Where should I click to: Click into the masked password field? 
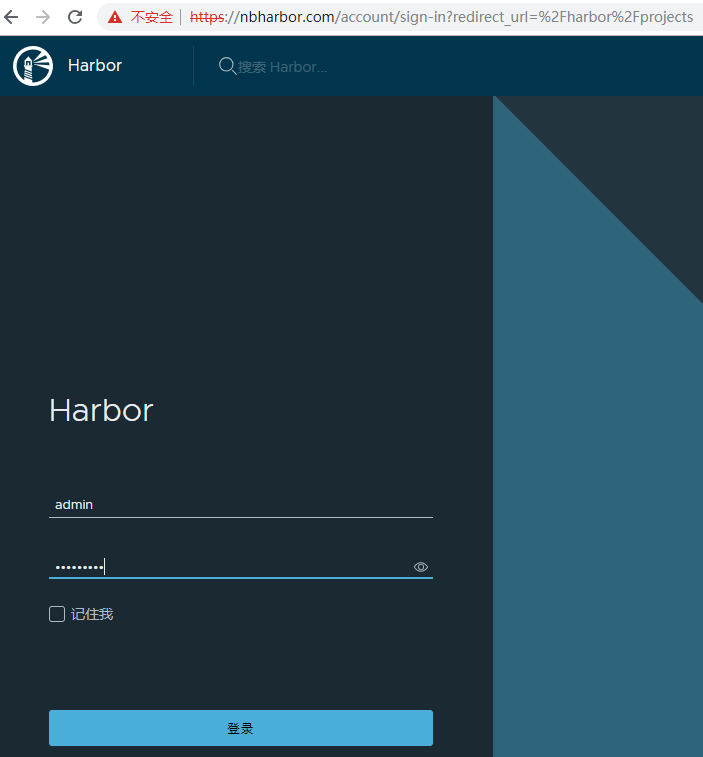coord(230,567)
